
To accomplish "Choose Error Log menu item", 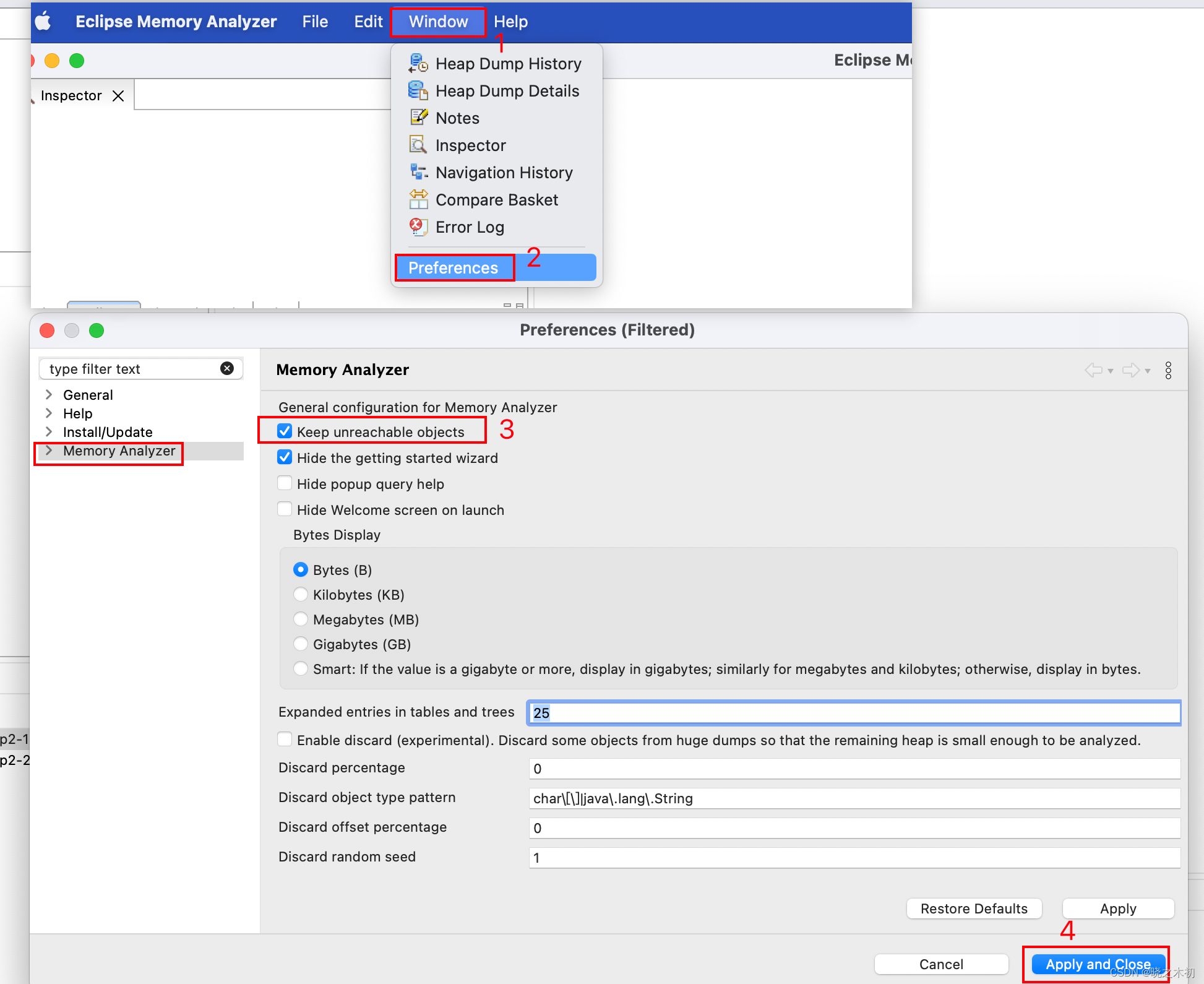I will 496,227.
